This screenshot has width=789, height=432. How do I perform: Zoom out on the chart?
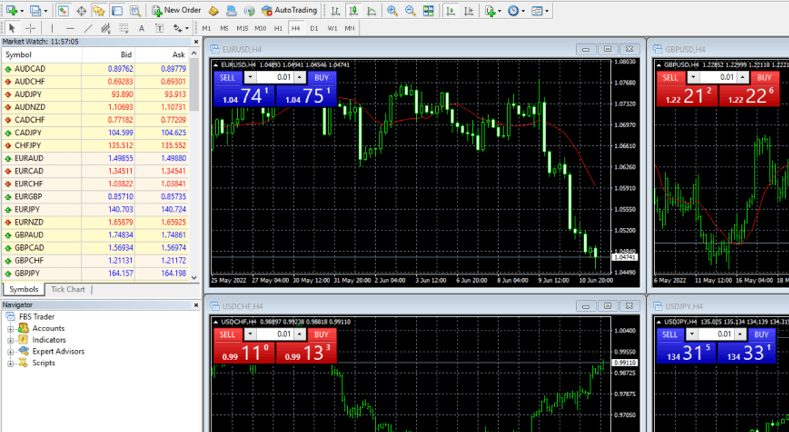[411, 10]
